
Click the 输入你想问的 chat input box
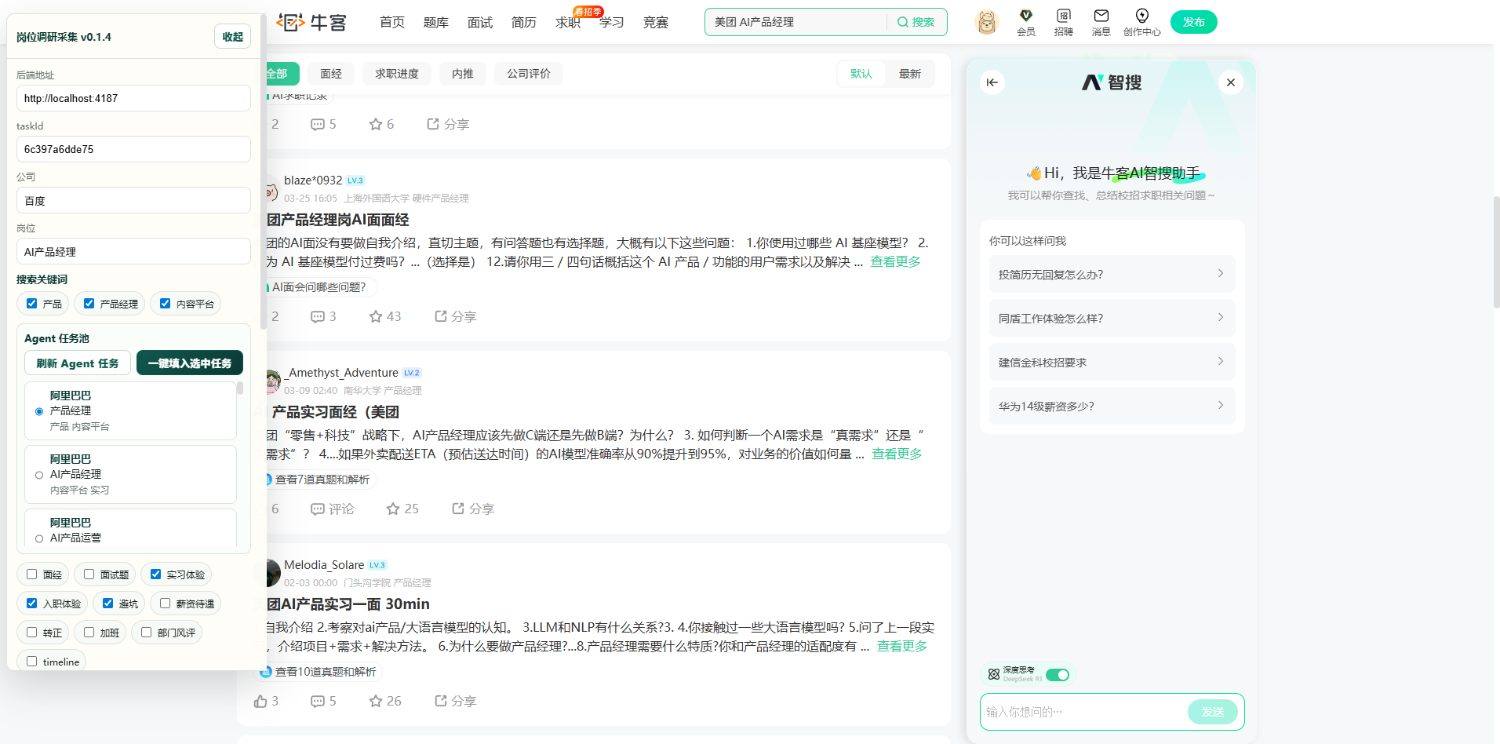pos(1083,712)
